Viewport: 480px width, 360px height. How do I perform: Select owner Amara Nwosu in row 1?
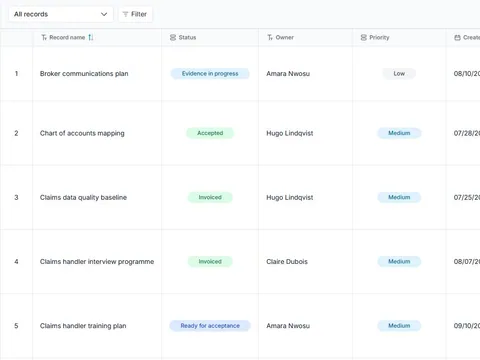coord(288,74)
